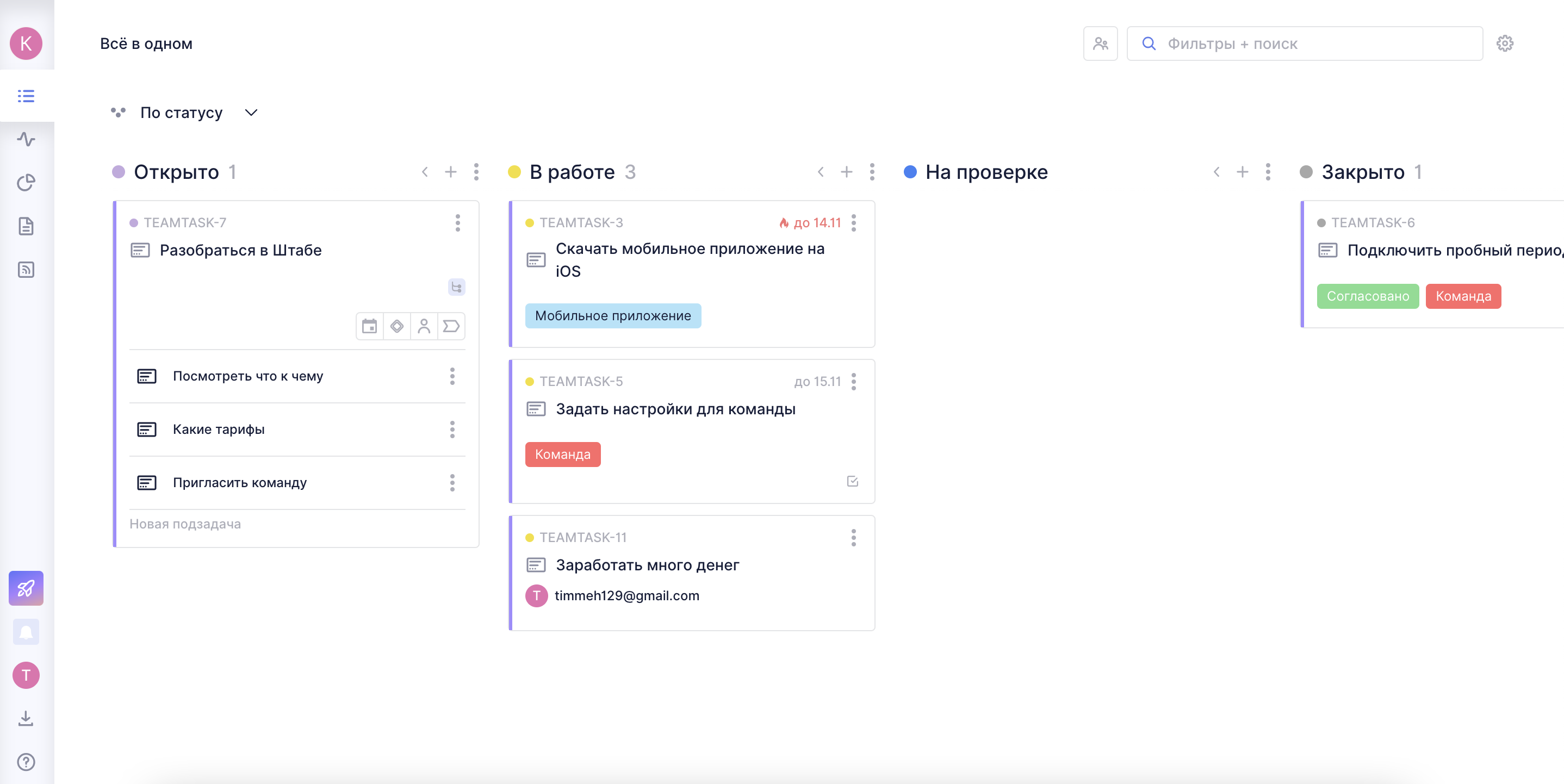
Task: Open three-dot menu of В работе column
Action: (872, 172)
